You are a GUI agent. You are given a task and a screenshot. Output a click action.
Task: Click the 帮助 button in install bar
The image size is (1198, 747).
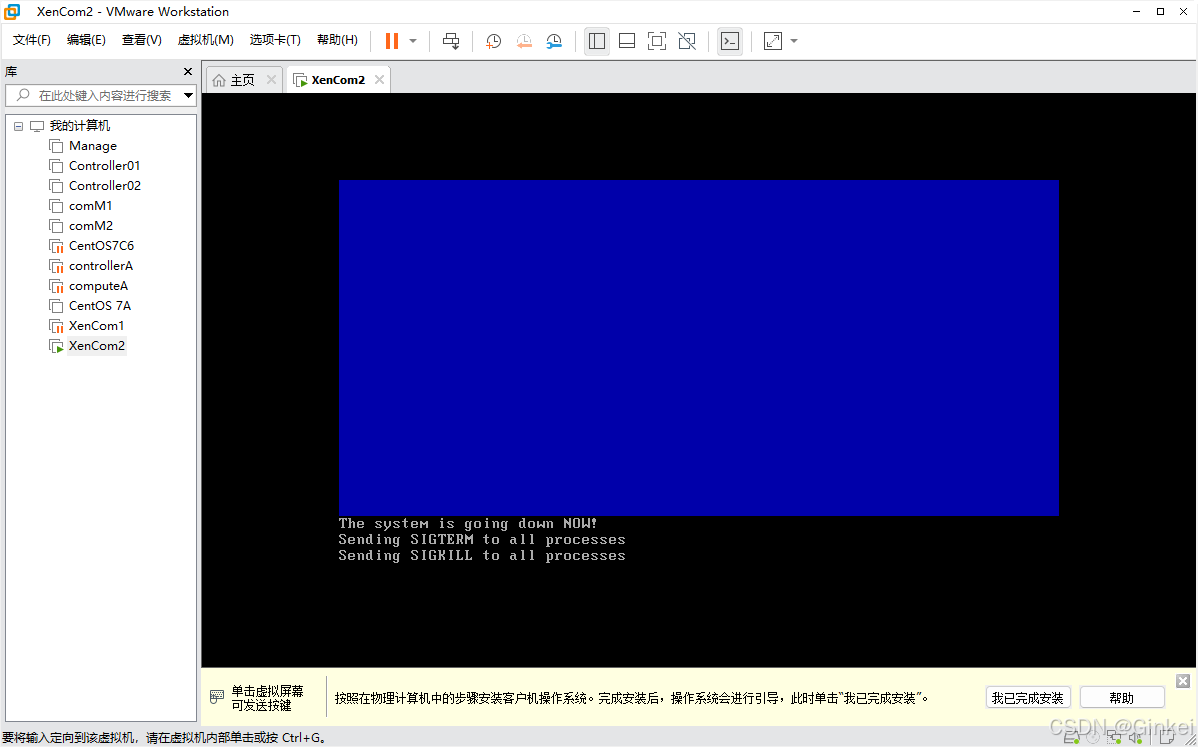pyautogui.click(x=1122, y=698)
